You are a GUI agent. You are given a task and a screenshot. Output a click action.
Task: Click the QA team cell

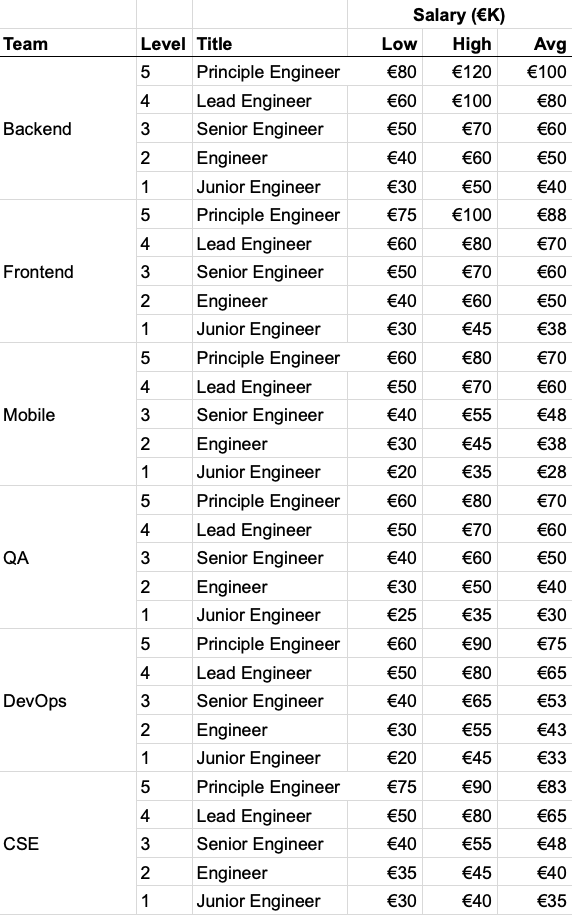click(68, 558)
